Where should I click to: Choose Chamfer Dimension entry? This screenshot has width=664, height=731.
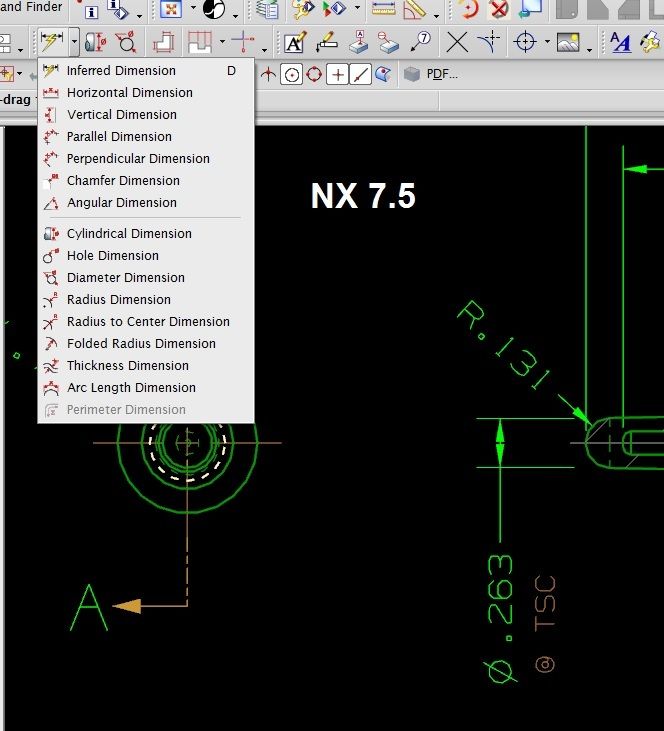[x=145, y=180]
